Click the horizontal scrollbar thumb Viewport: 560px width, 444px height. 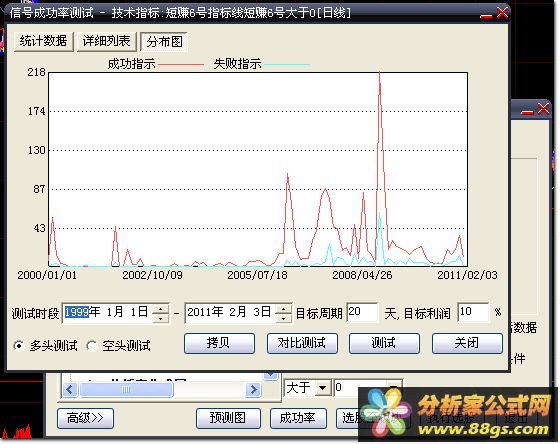pyautogui.click(x=126, y=389)
